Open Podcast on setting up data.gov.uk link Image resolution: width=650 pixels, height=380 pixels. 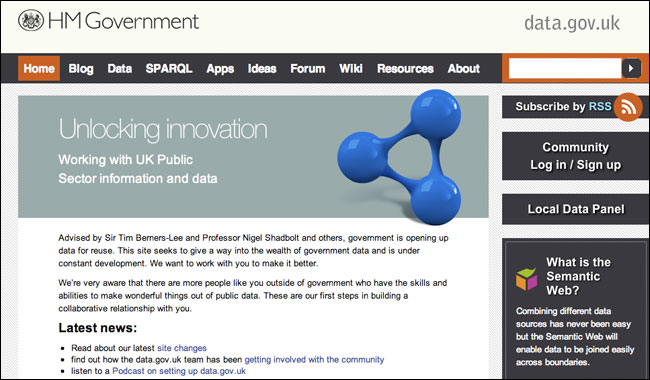point(179,370)
